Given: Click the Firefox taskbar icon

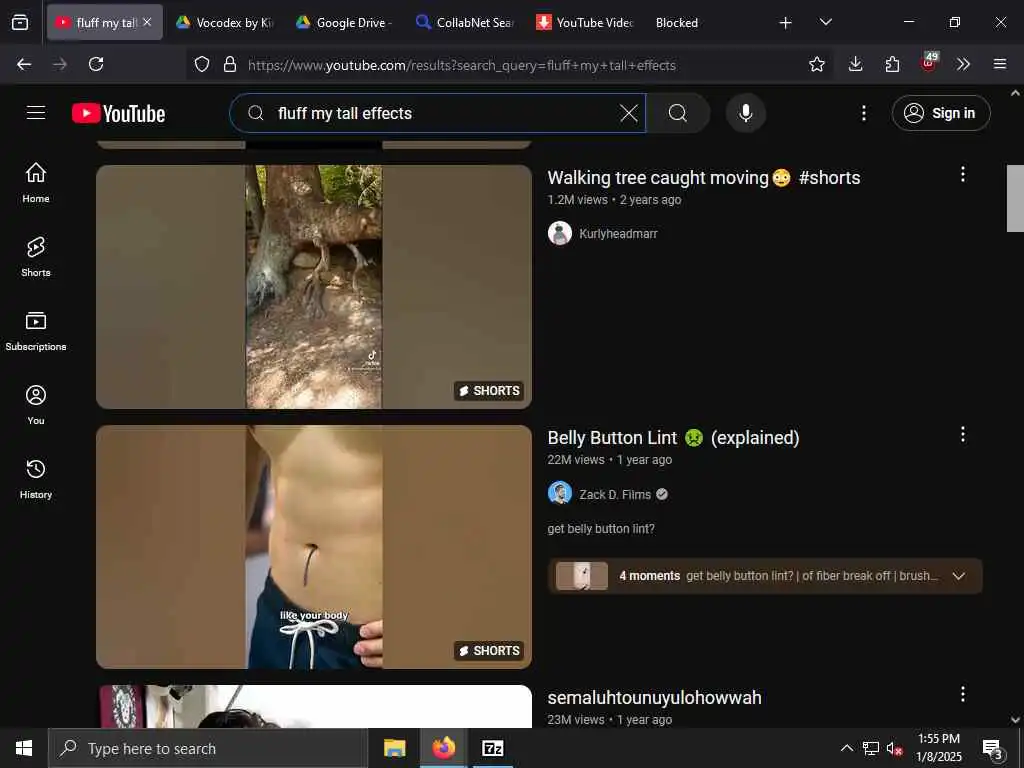Looking at the screenshot, I should pyautogui.click(x=443, y=748).
